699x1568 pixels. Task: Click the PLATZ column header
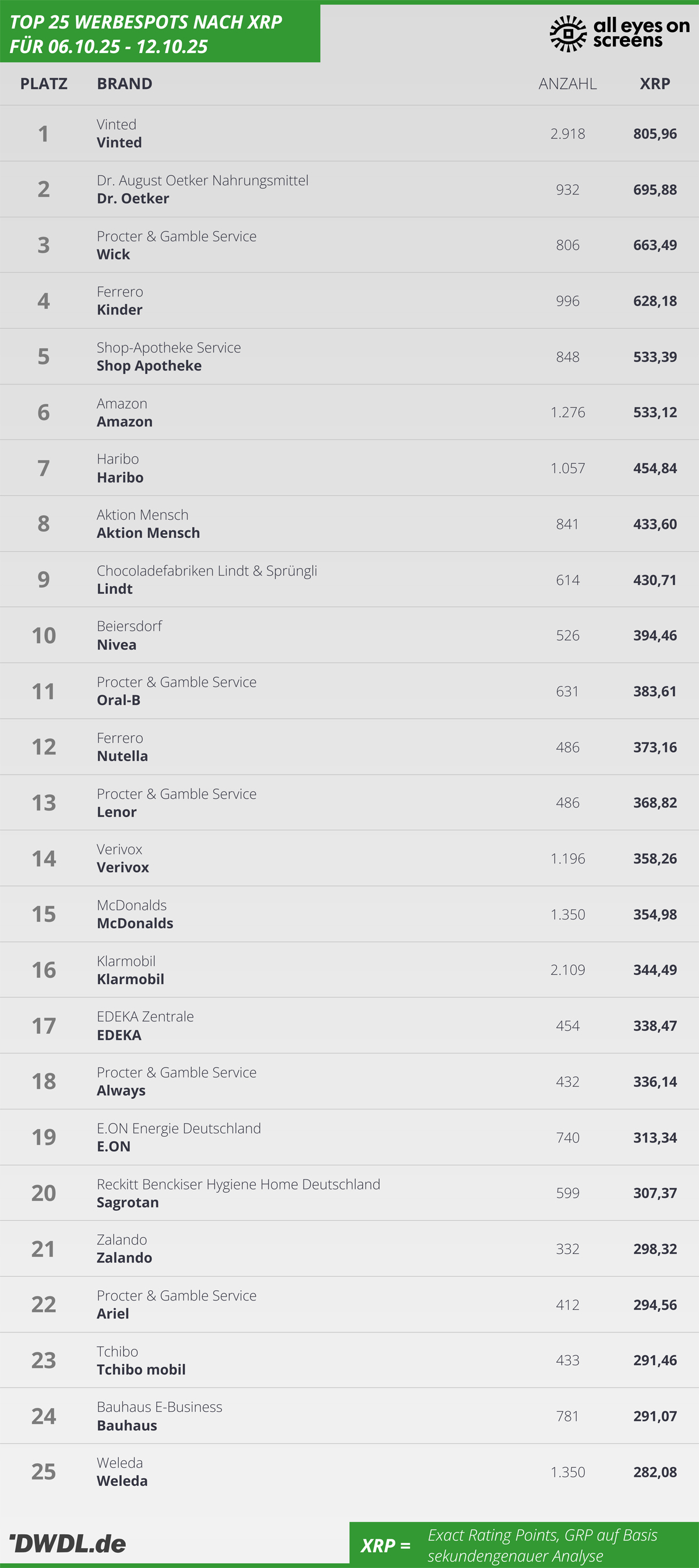coord(44,83)
